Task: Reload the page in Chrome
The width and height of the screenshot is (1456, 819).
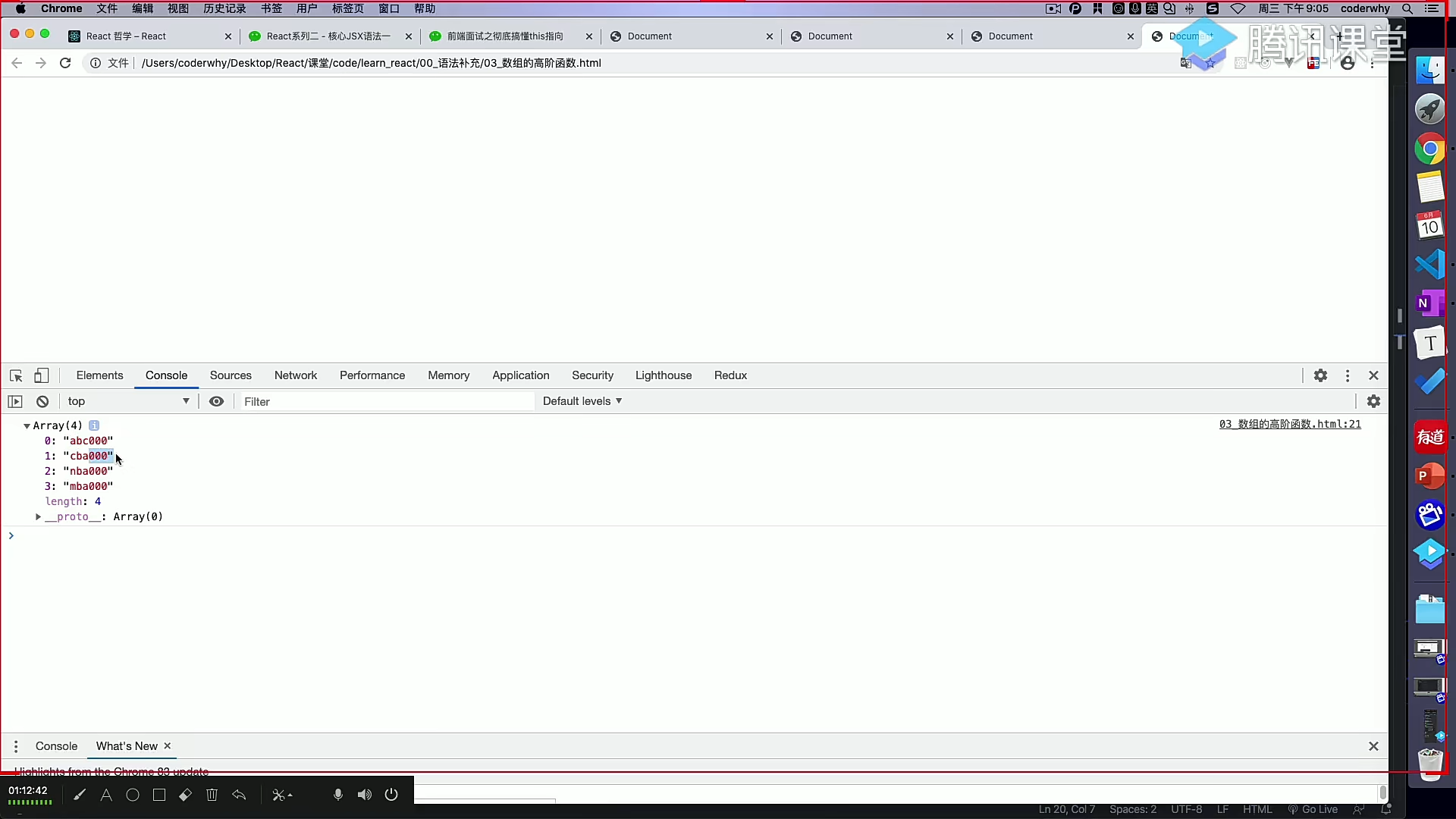Action: pyautogui.click(x=65, y=63)
